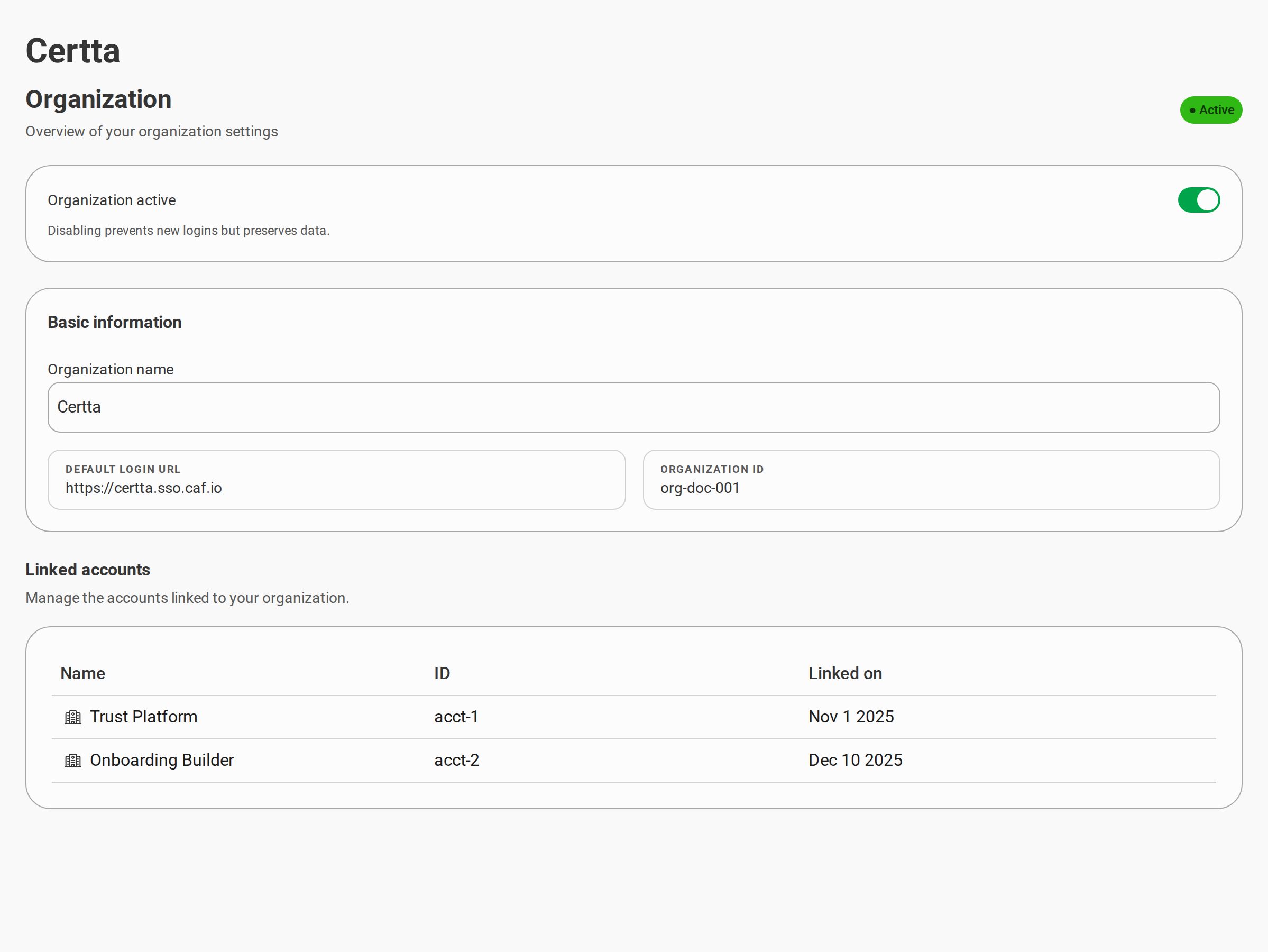Screen dimensions: 1268x952
Task: Click the Organization name input field
Action: [x=633, y=407]
